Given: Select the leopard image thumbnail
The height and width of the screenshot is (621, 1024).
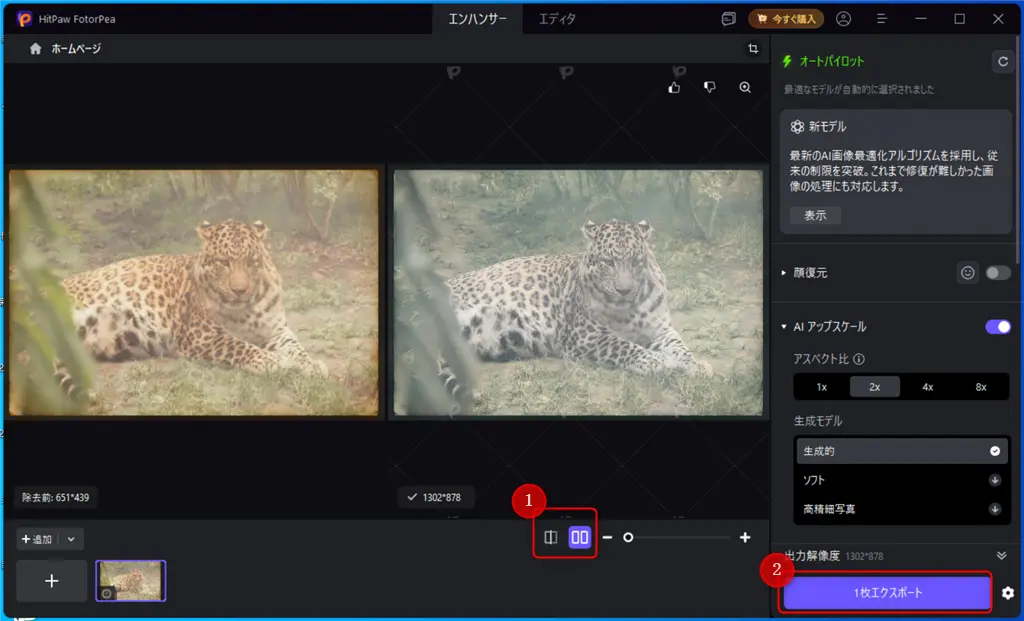Looking at the screenshot, I should pyautogui.click(x=130, y=580).
